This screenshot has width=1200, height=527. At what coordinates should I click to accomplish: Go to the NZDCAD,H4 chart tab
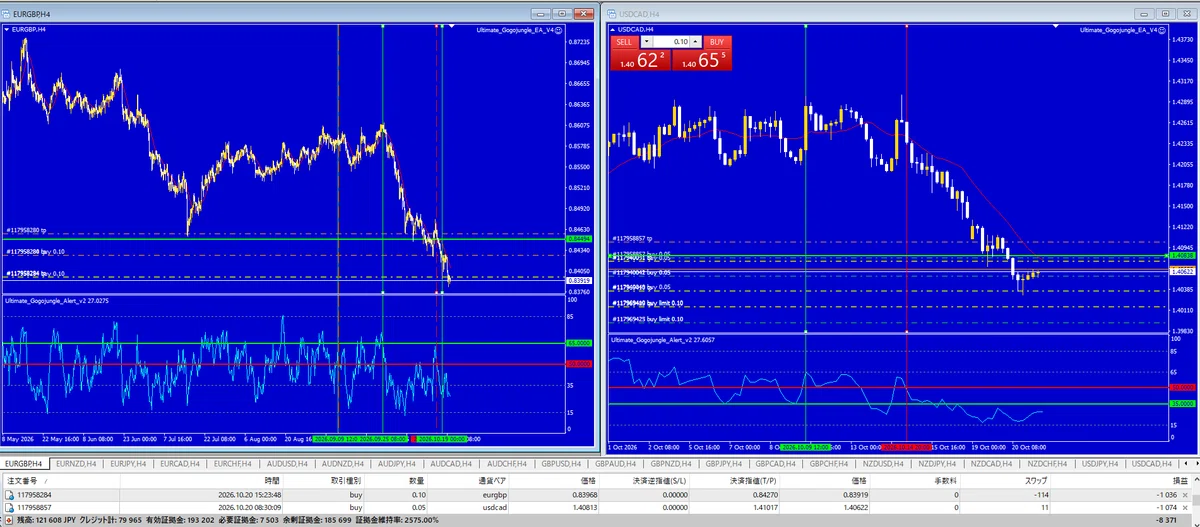(991, 464)
